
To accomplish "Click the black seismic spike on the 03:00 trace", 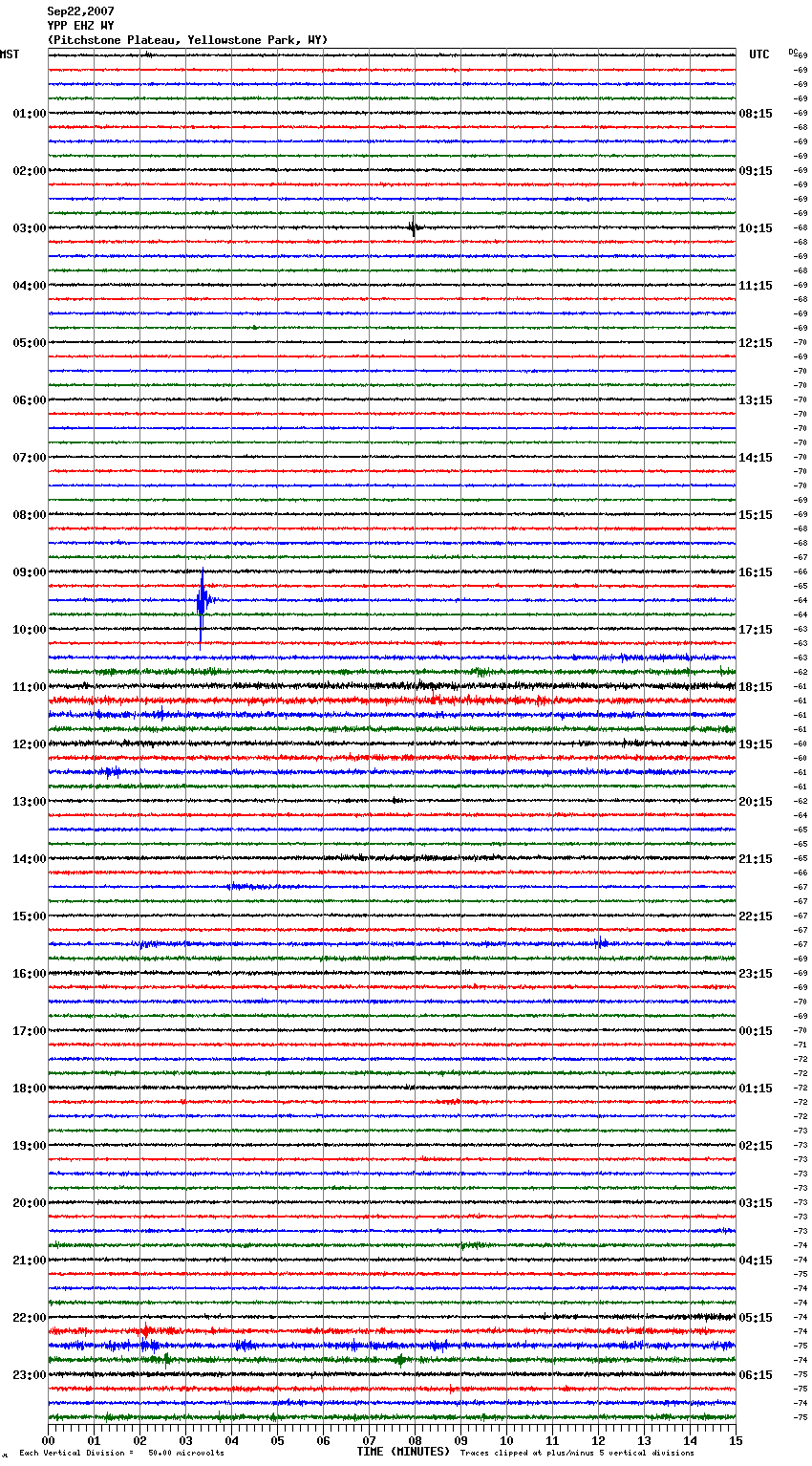I will tap(414, 227).
